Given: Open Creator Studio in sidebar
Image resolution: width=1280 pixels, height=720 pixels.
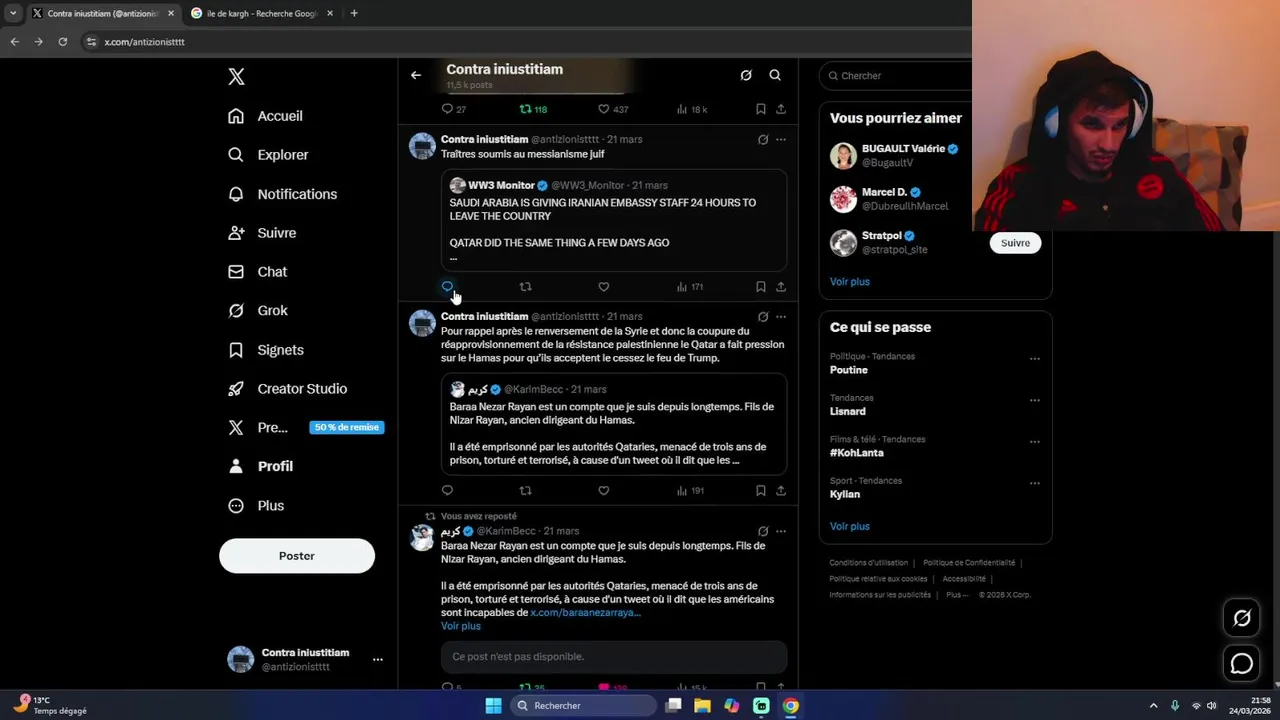Looking at the screenshot, I should point(287,389).
